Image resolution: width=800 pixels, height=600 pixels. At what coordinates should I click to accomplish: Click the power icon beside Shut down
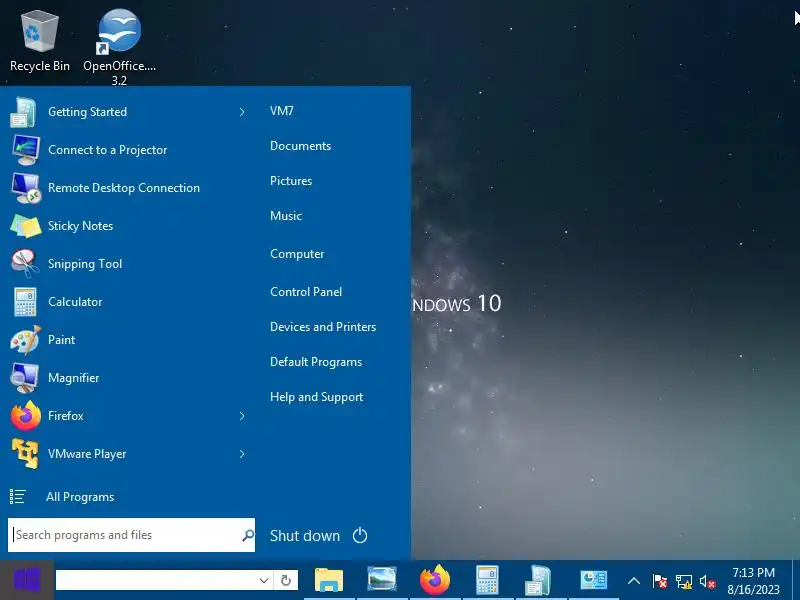[360, 535]
